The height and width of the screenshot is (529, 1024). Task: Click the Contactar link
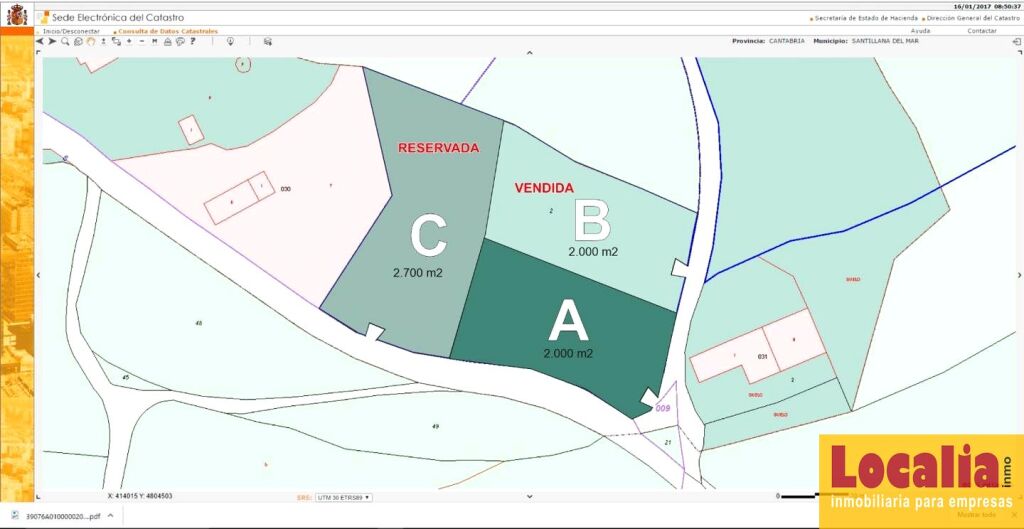[981, 31]
